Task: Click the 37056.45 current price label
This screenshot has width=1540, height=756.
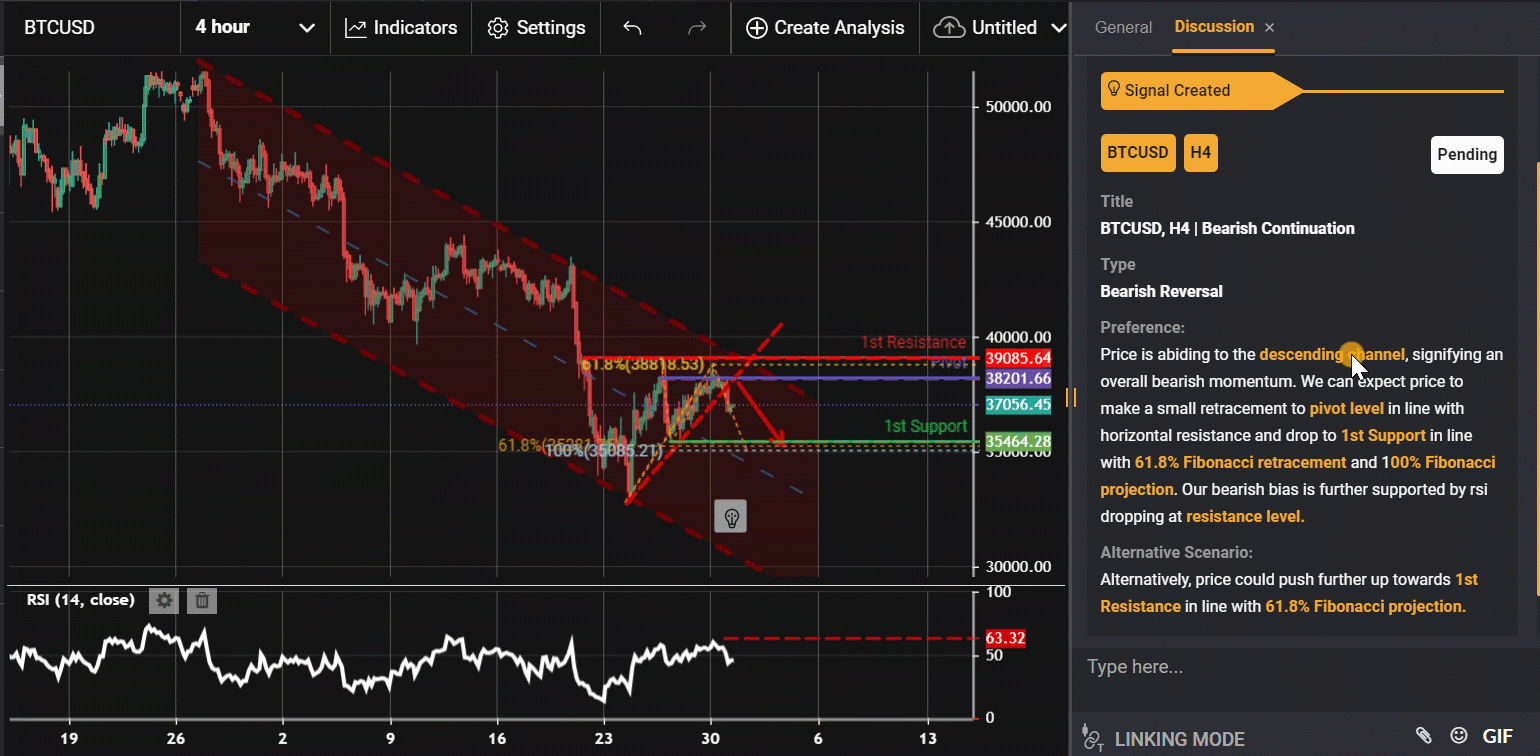Action: point(1018,405)
